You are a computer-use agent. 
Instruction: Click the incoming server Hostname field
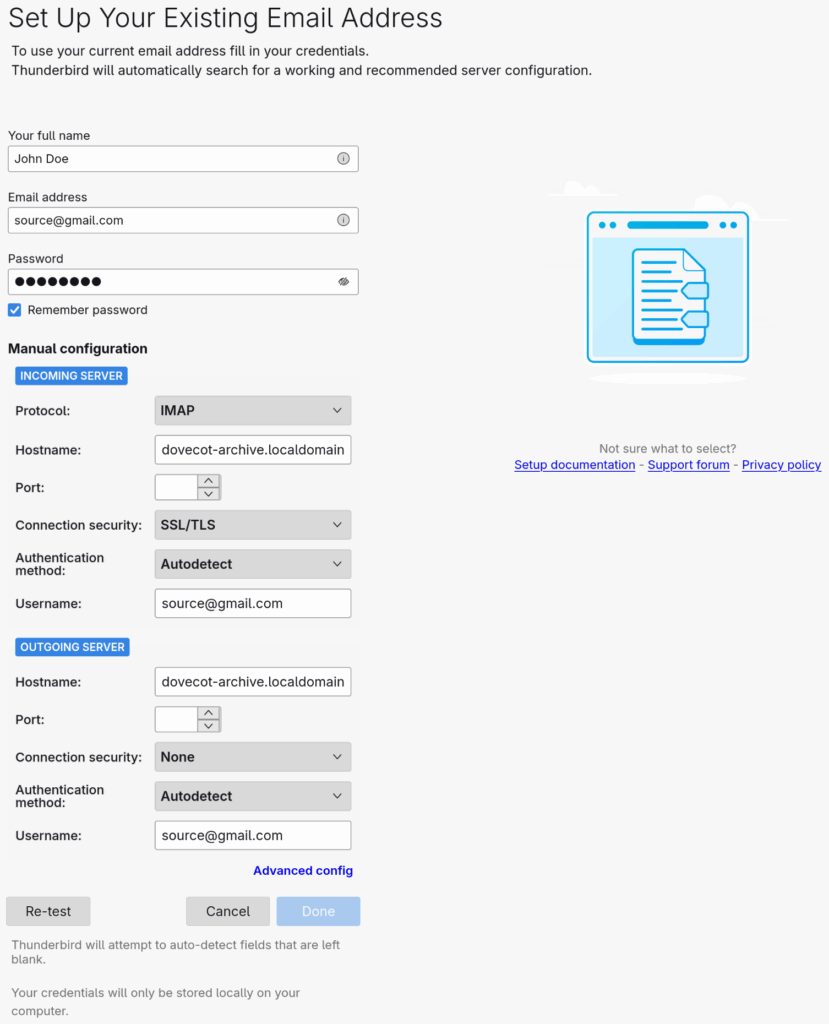pyautogui.click(x=252, y=450)
